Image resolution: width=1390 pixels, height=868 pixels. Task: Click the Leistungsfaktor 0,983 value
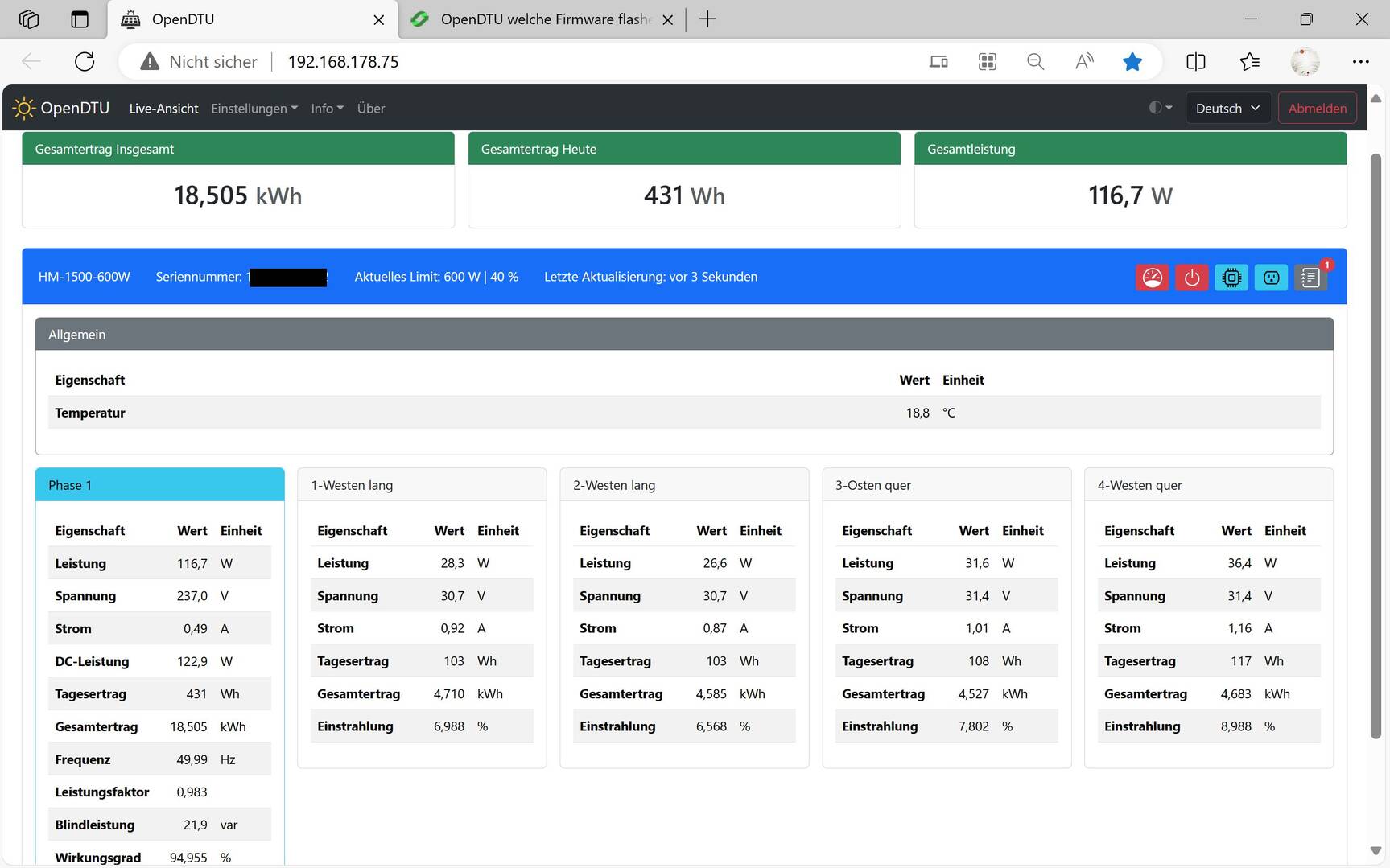(x=192, y=792)
